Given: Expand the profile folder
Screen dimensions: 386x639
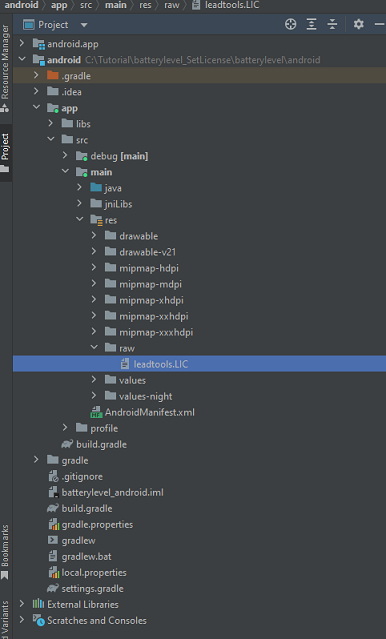Looking at the screenshot, I should tap(65, 428).
